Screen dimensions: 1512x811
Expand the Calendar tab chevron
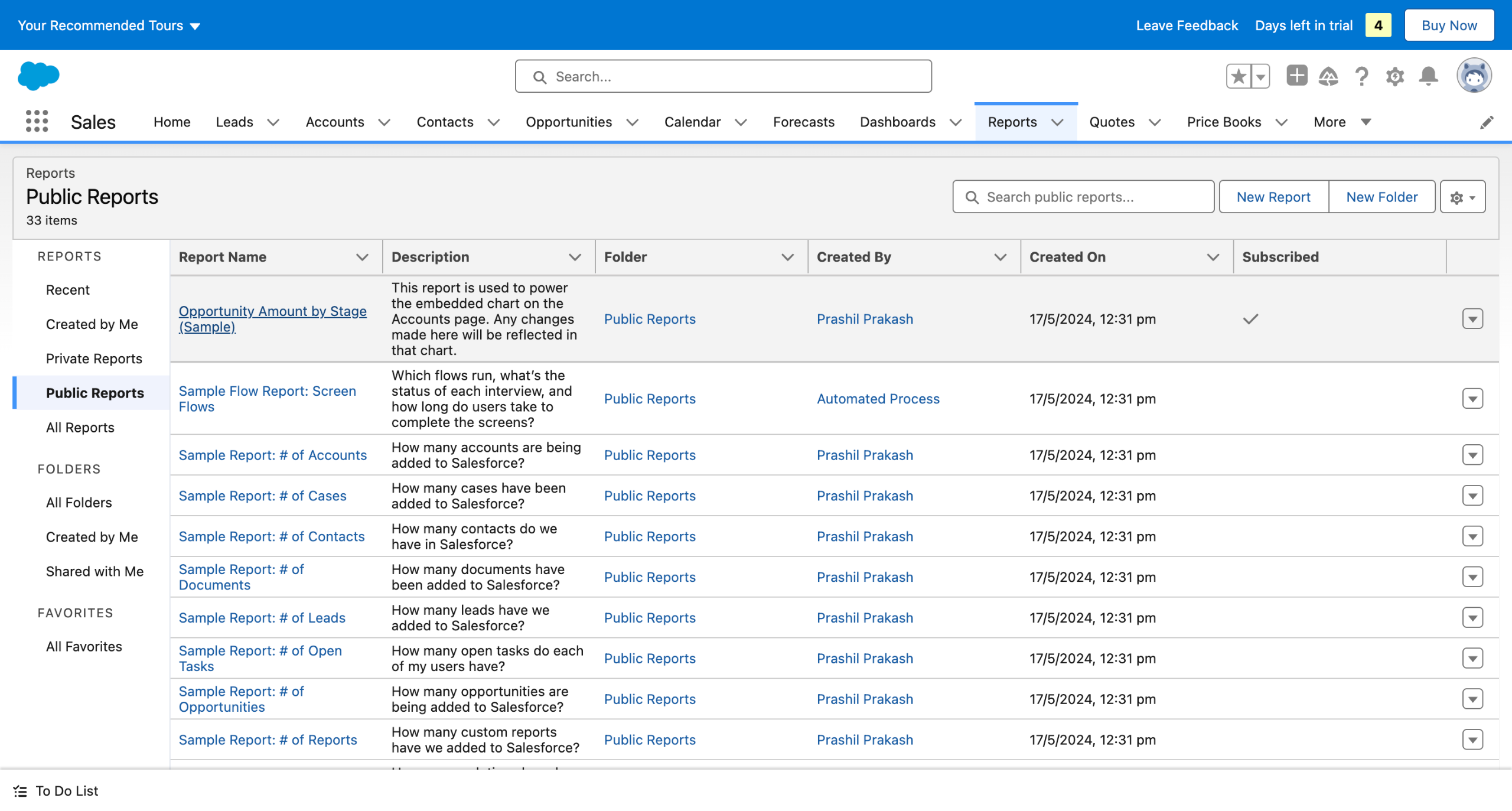click(x=741, y=122)
